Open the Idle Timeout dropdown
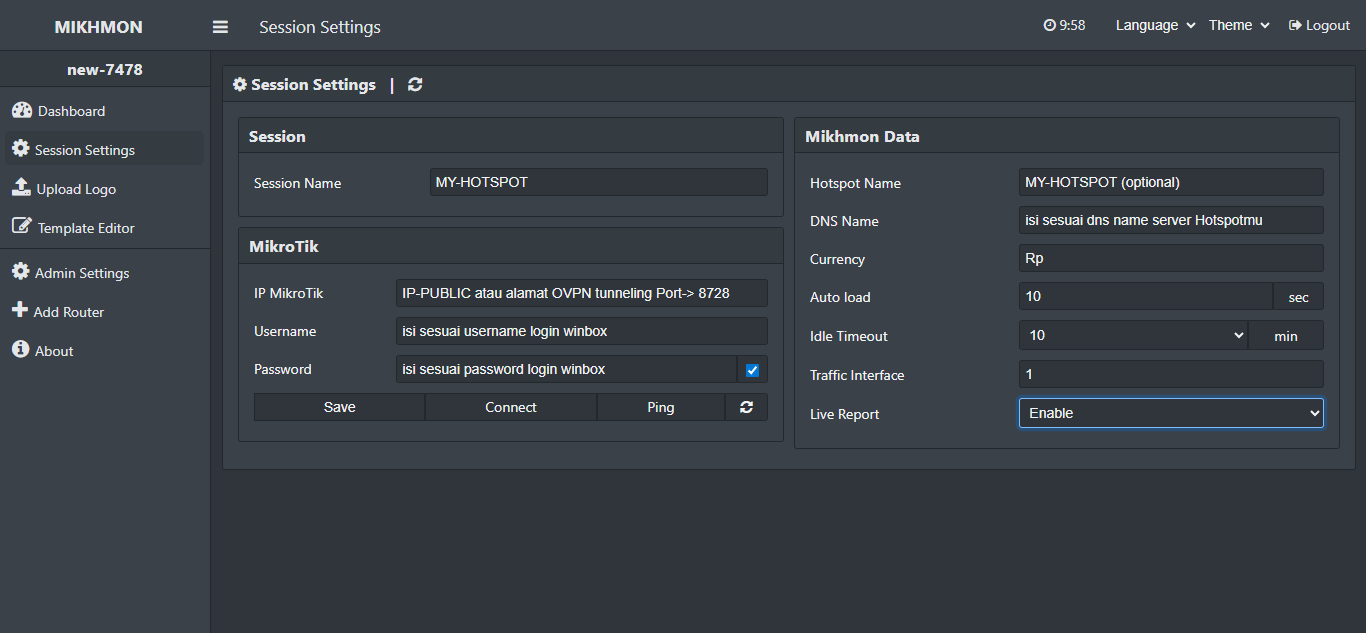 tap(1133, 336)
